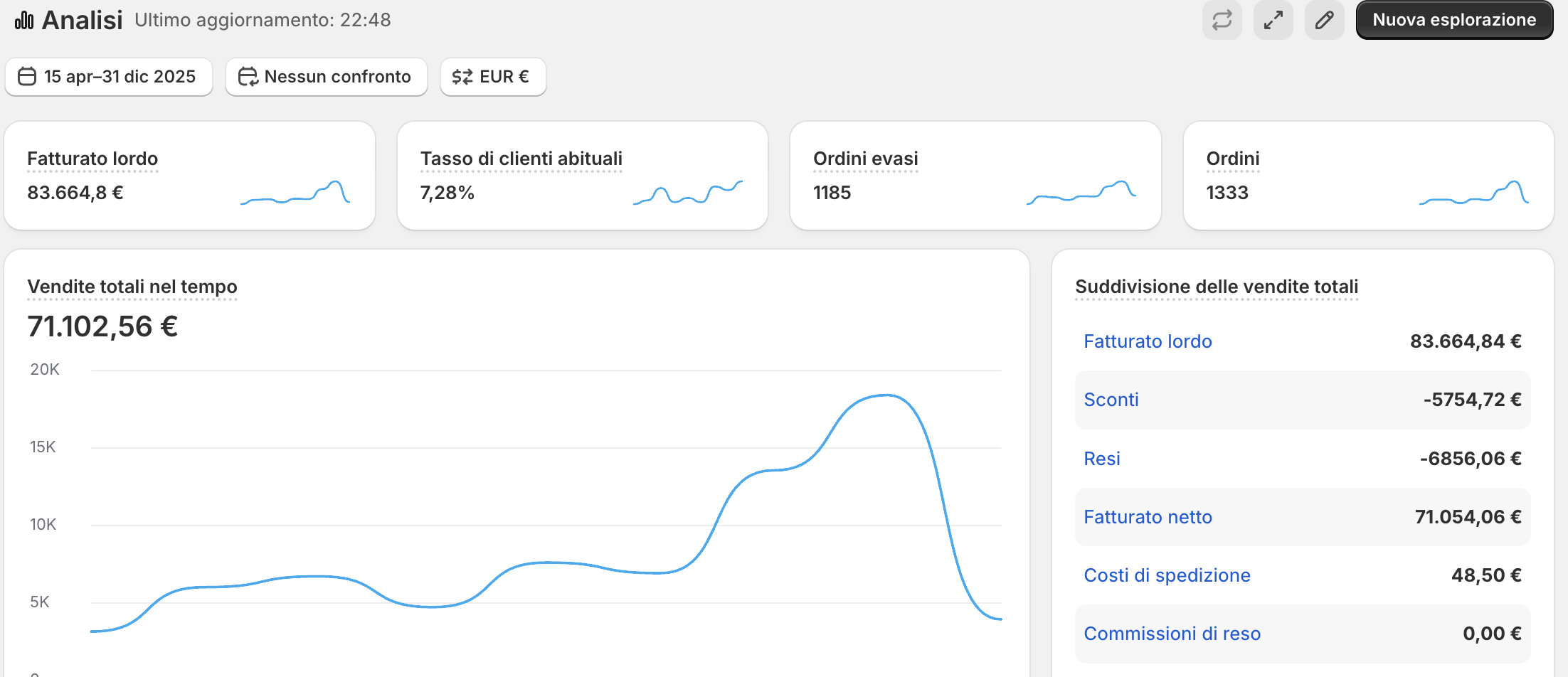Open fullscreen view with the expand arrows icon
This screenshot has height=677, width=1568.
(1273, 20)
